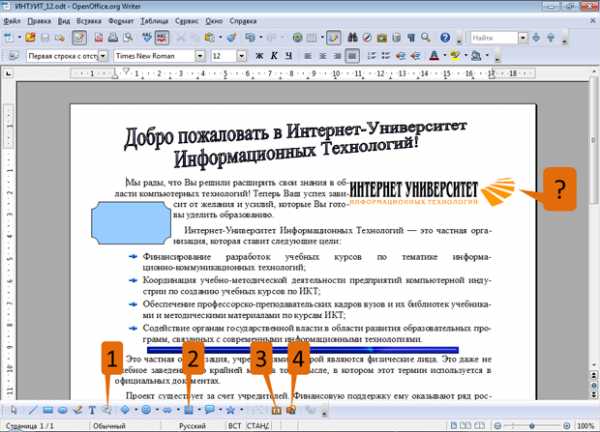Toggle Align Left paragraph alignment
This screenshot has height=432, width=600.
click(x=308, y=56)
